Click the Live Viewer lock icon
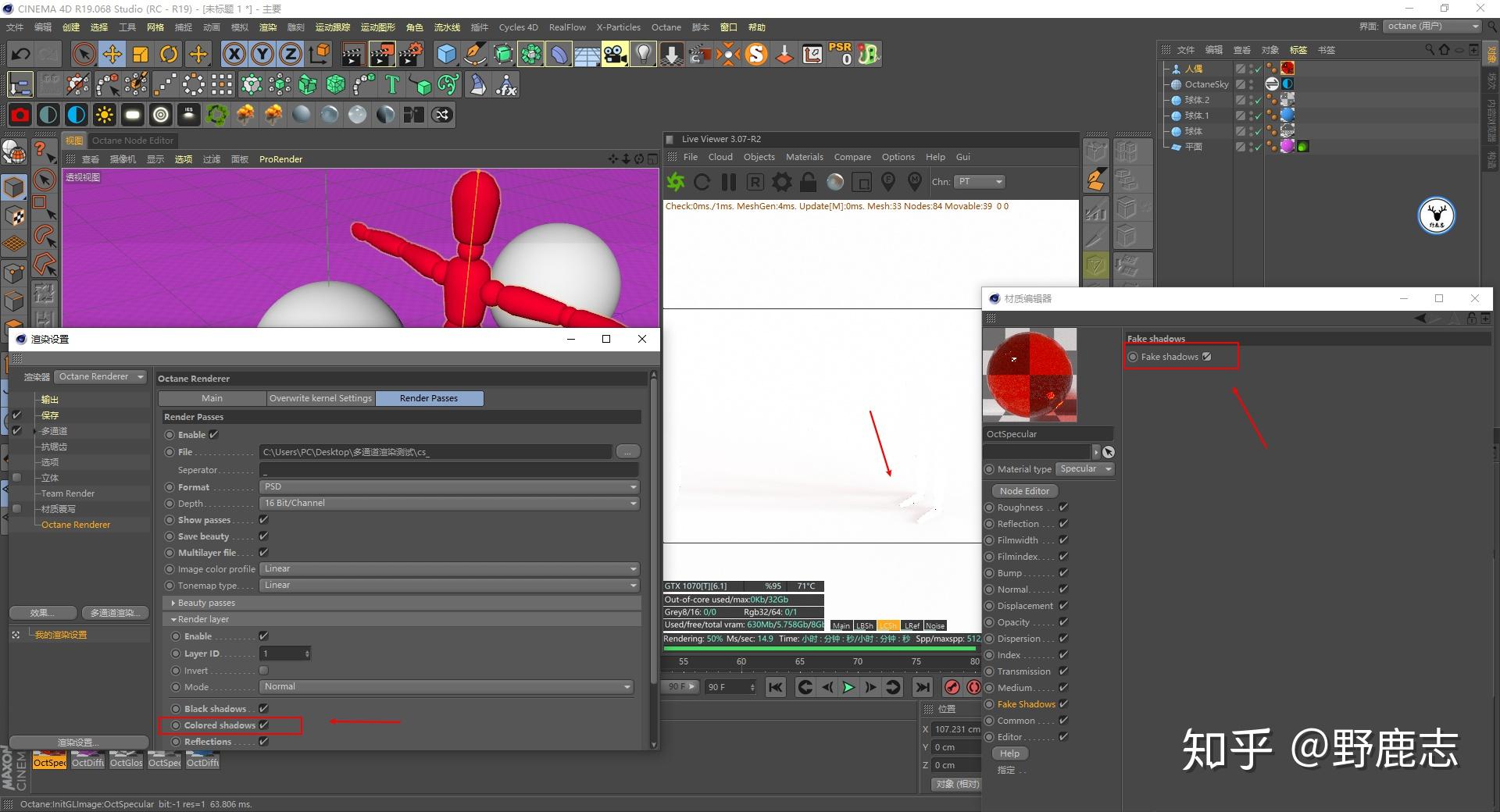 click(809, 182)
